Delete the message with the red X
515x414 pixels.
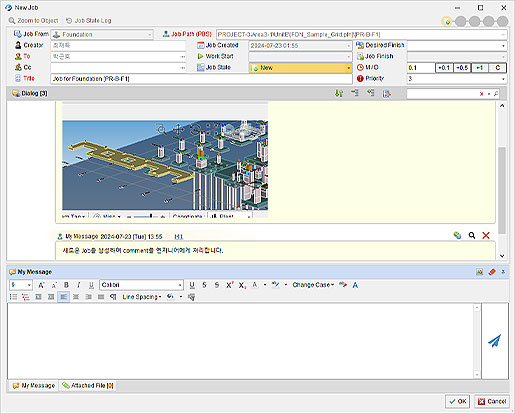[x=486, y=235]
